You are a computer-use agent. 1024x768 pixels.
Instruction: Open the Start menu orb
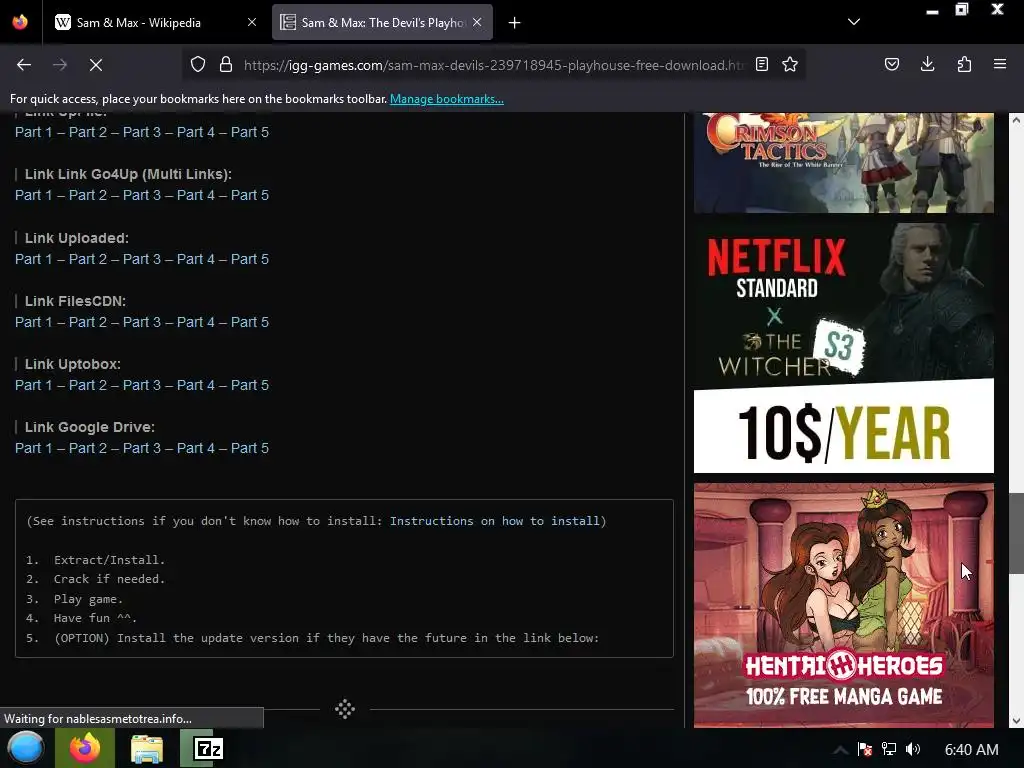(25, 748)
